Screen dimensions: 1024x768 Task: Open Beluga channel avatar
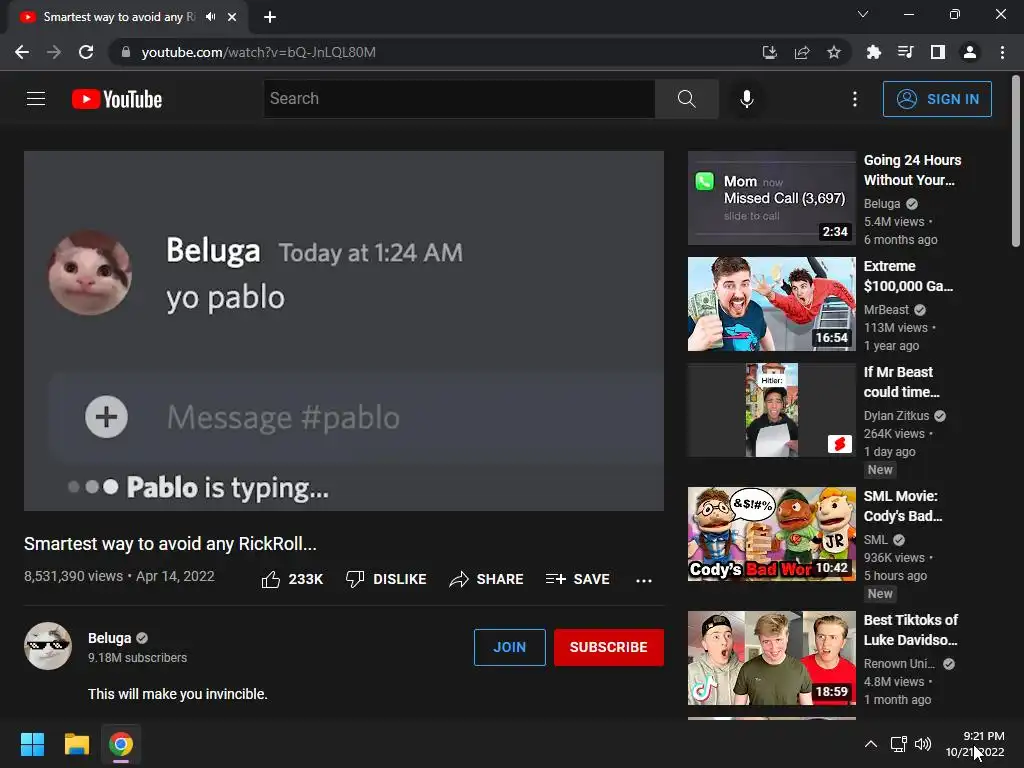[48, 646]
